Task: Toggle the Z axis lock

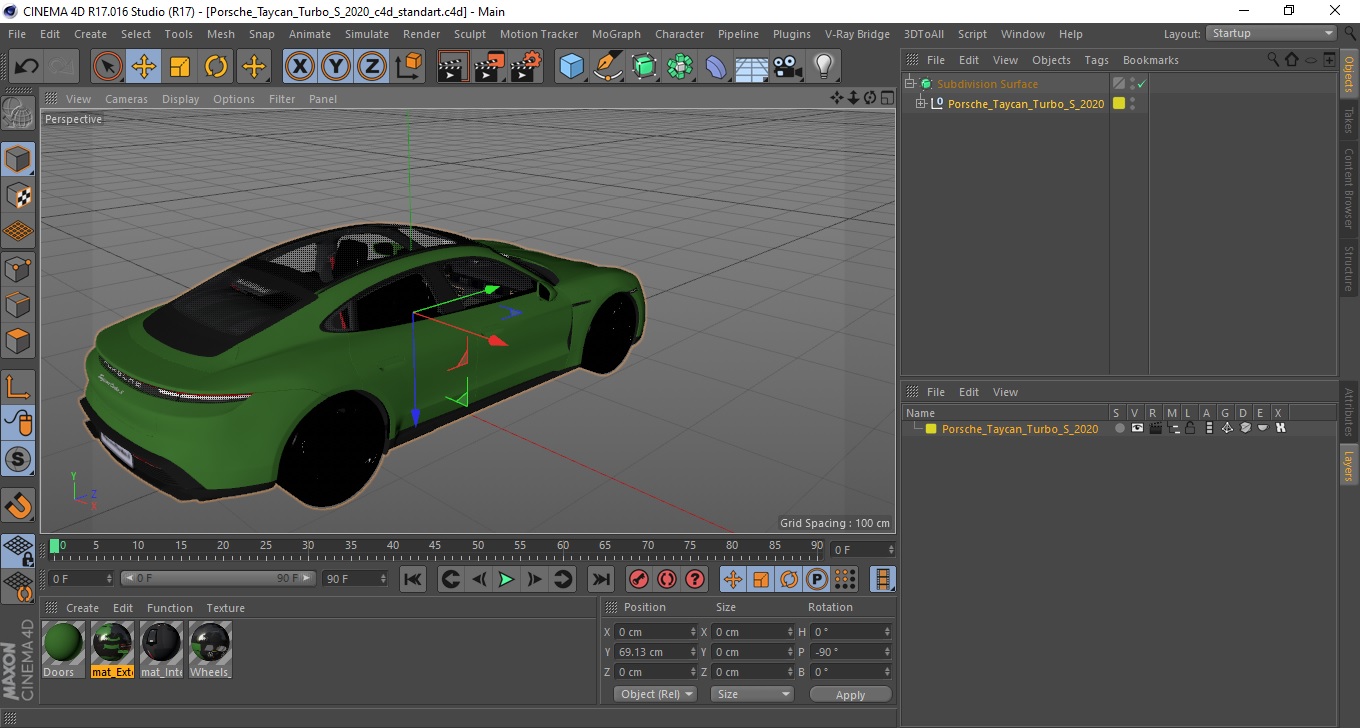Action: [372, 67]
